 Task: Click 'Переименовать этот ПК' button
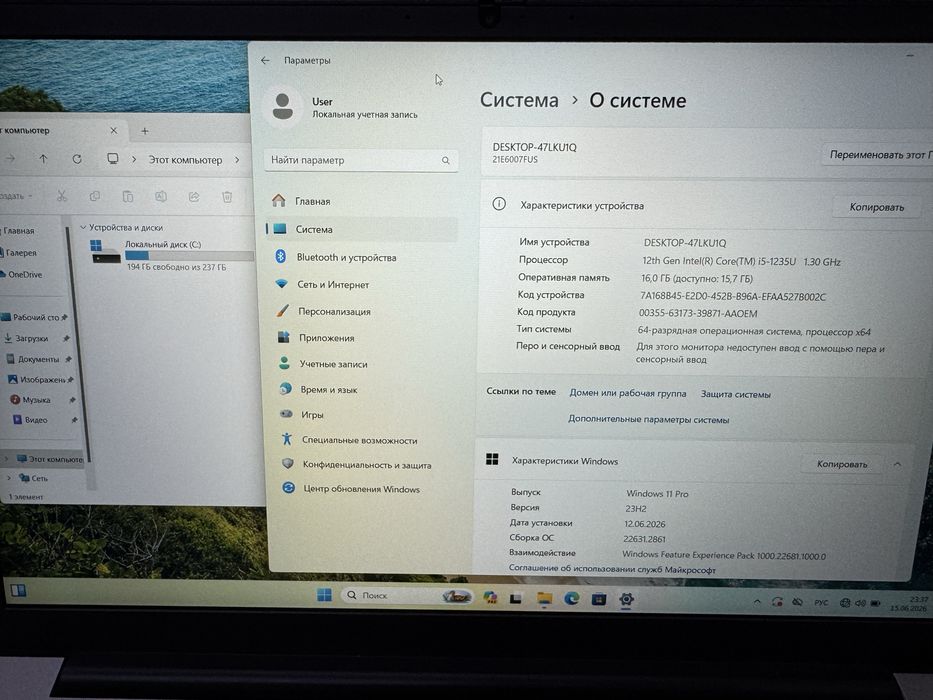pyautogui.click(x=878, y=155)
